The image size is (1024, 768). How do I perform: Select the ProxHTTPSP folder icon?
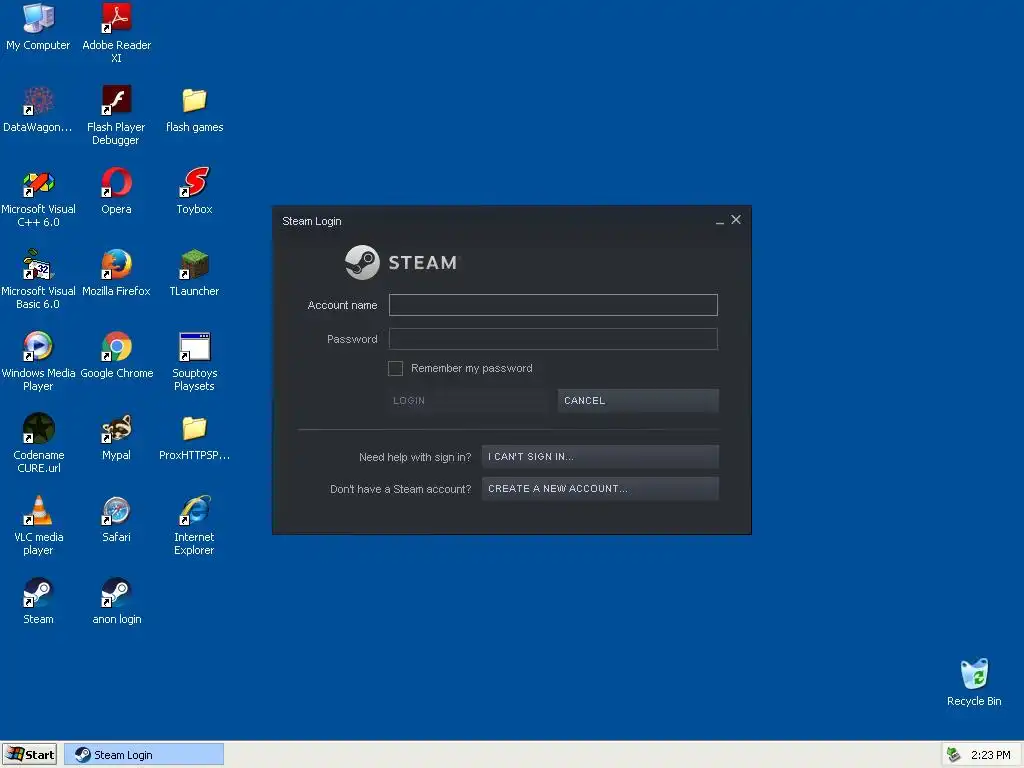tap(194, 428)
